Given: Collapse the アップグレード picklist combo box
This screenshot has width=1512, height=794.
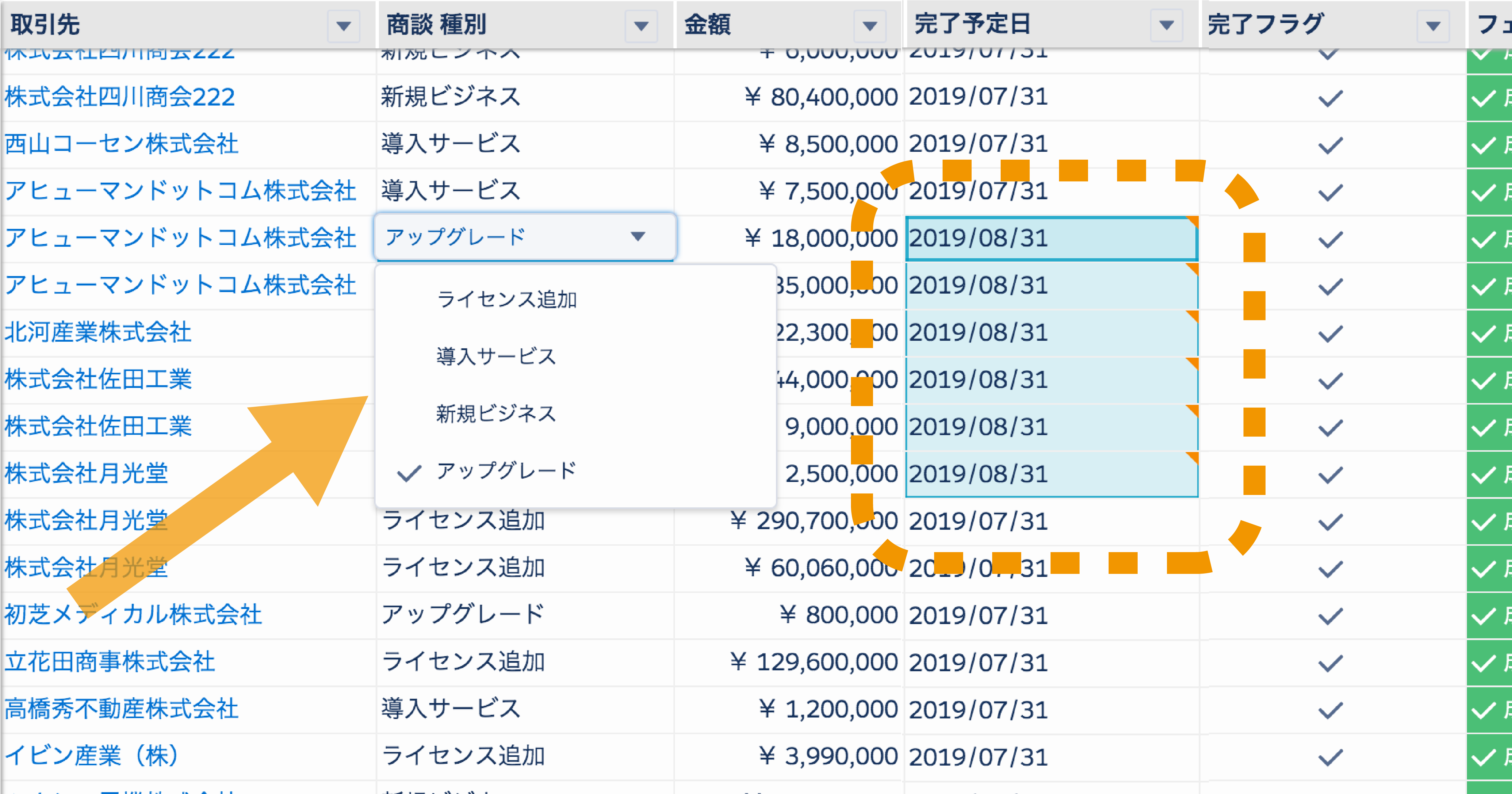Looking at the screenshot, I should point(525,236).
